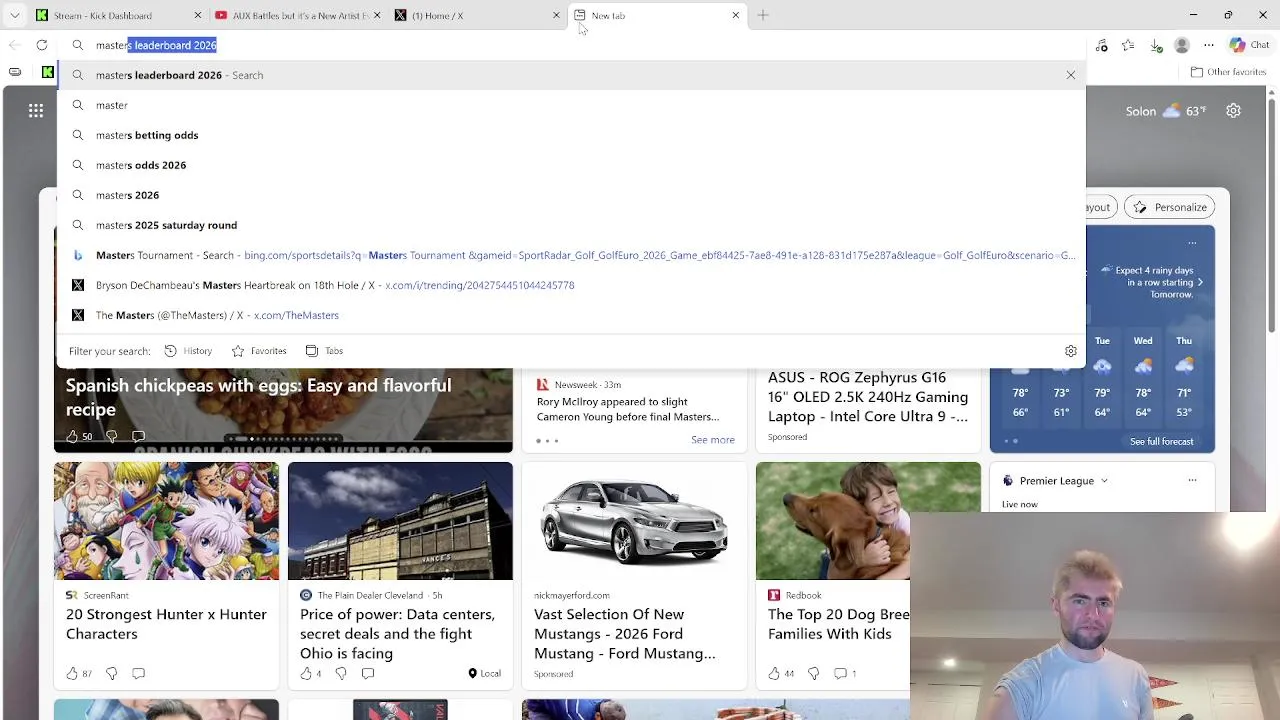Select suggestion masters odds 2026
1280x720 pixels.
[x=571, y=165]
